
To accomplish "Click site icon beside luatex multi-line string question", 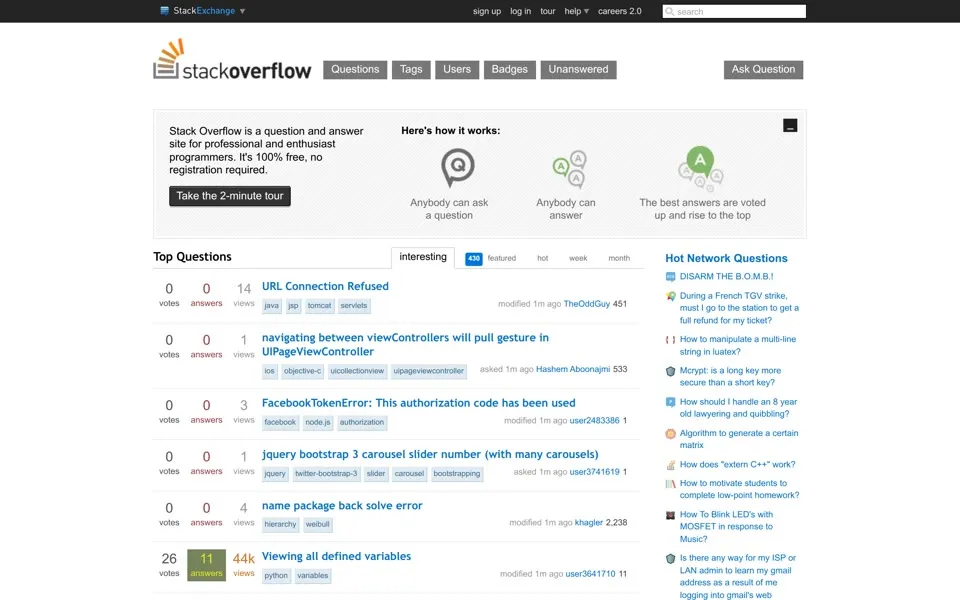I will [x=670, y=340].
